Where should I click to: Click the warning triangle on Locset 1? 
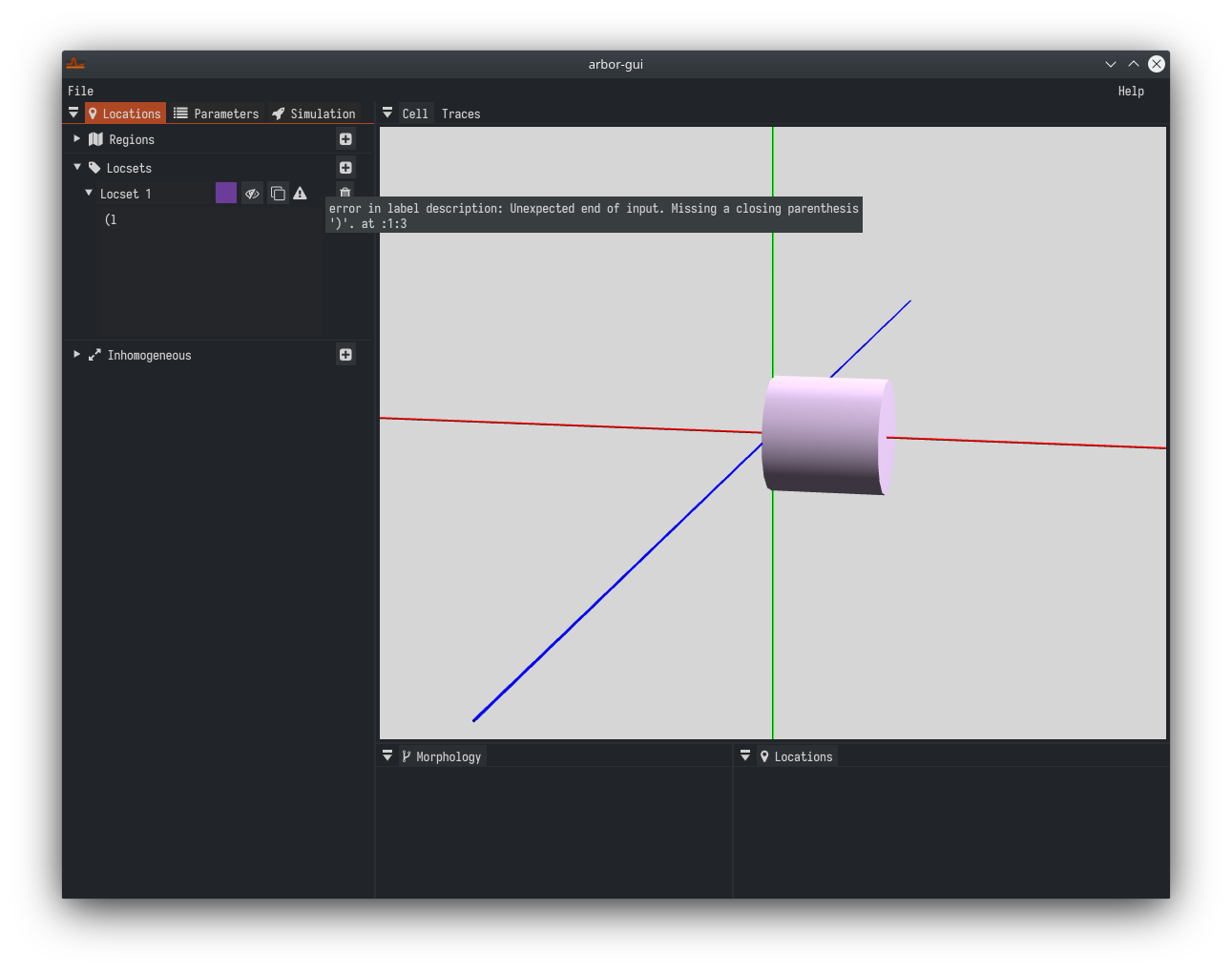click(x=300, y=194)
